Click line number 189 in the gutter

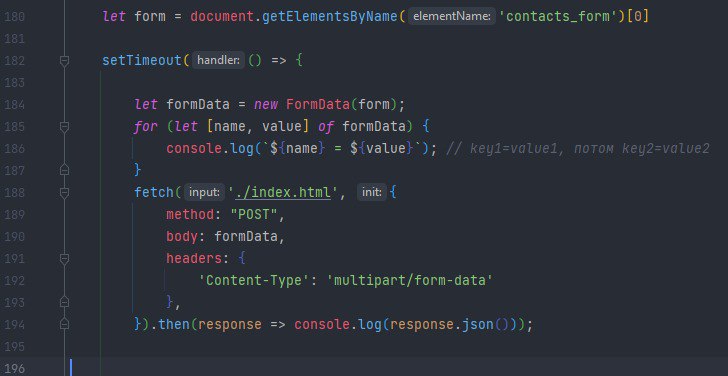14,214
